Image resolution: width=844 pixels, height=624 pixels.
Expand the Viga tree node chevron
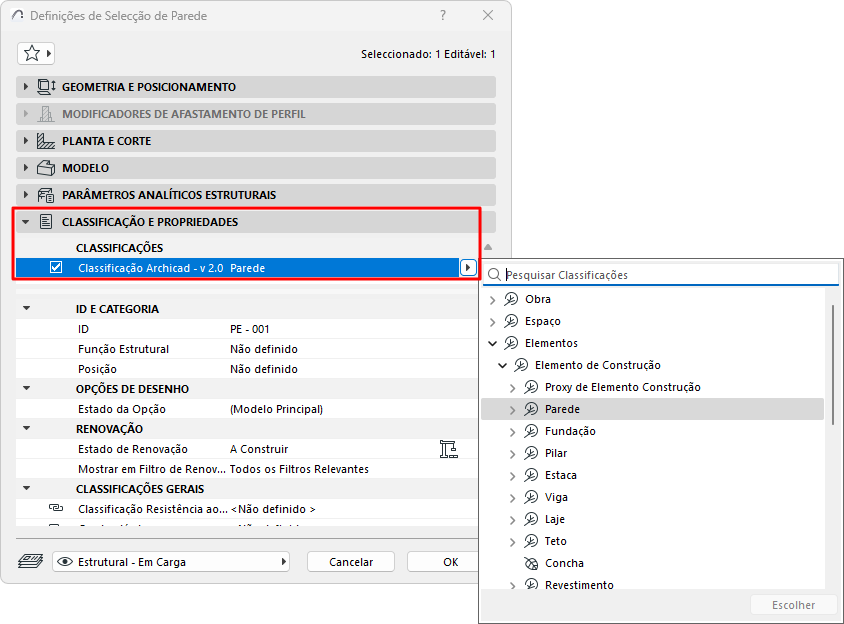[x=512, y=498]
